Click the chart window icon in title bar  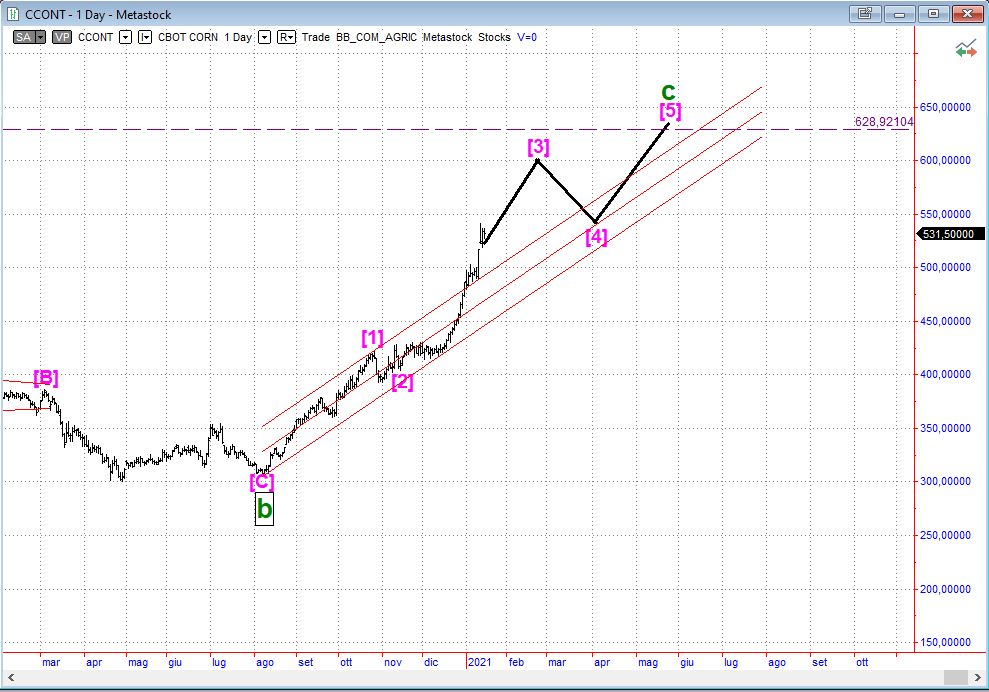pyautogui.click(x=12, y=14)
